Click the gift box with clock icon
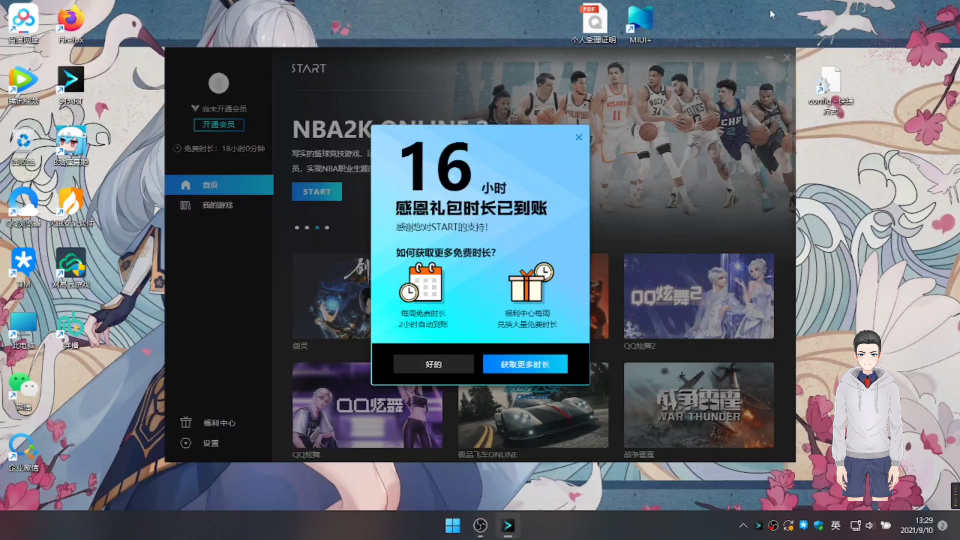The width and height of the screenshot is (960, 540). pyautogui.click(x=530, y=282)
